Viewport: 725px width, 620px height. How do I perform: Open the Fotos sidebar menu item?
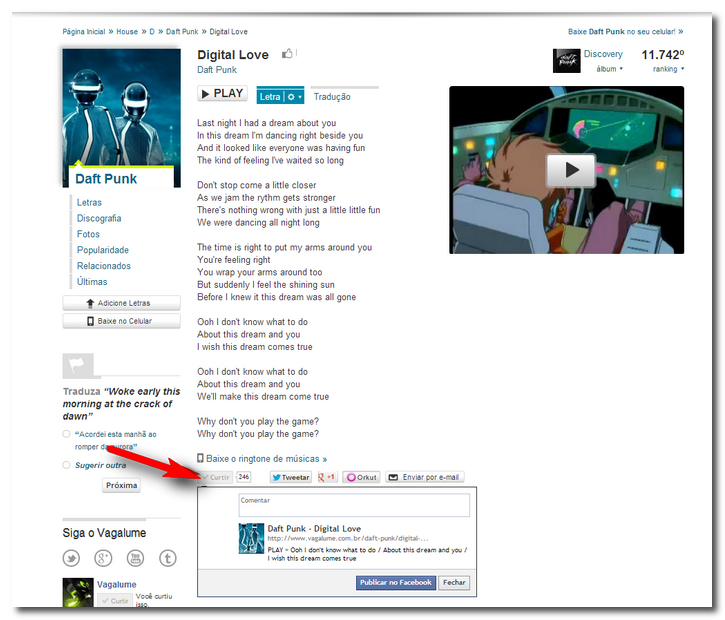coord(88,234)
